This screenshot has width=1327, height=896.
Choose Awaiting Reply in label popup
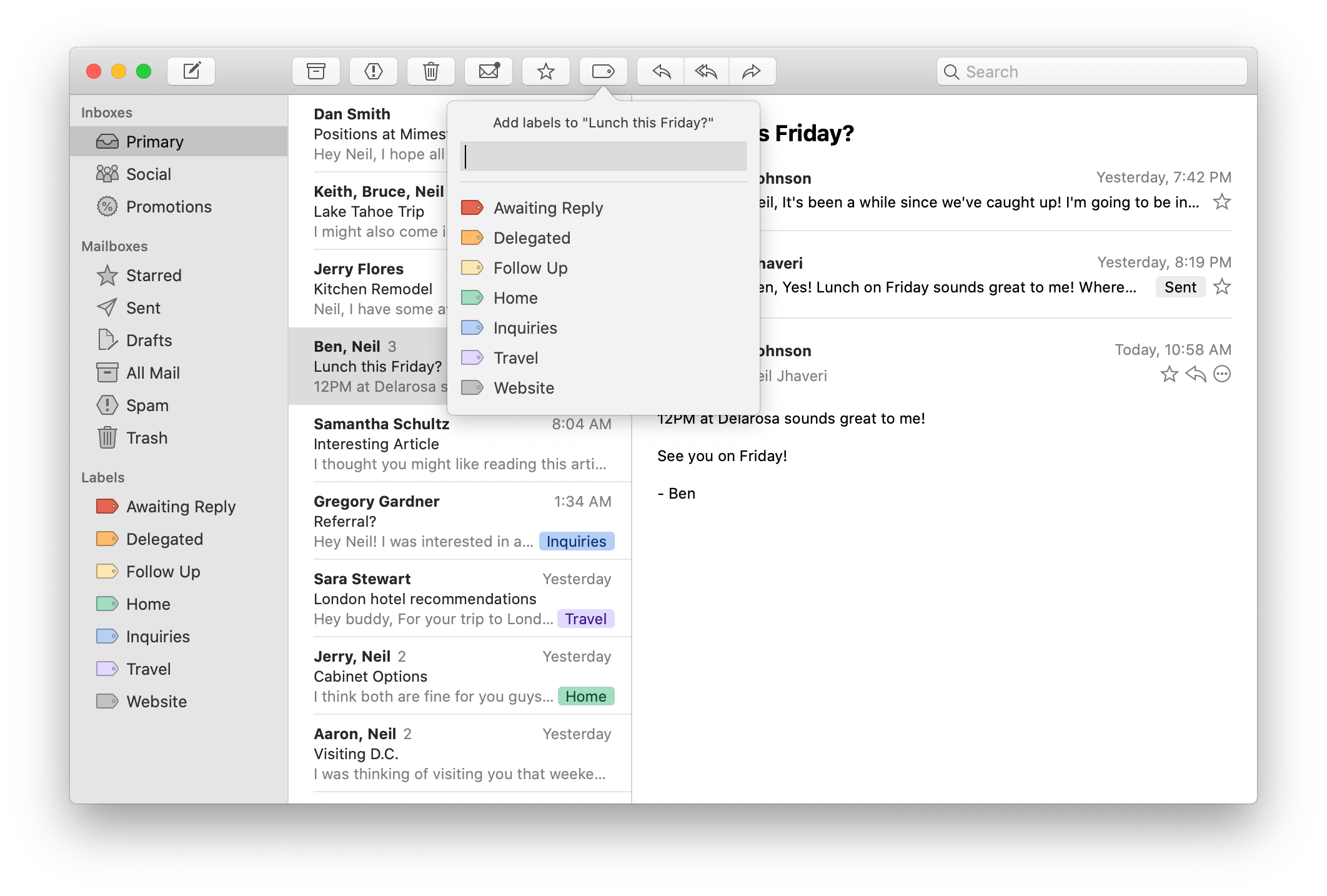(604, 208)
